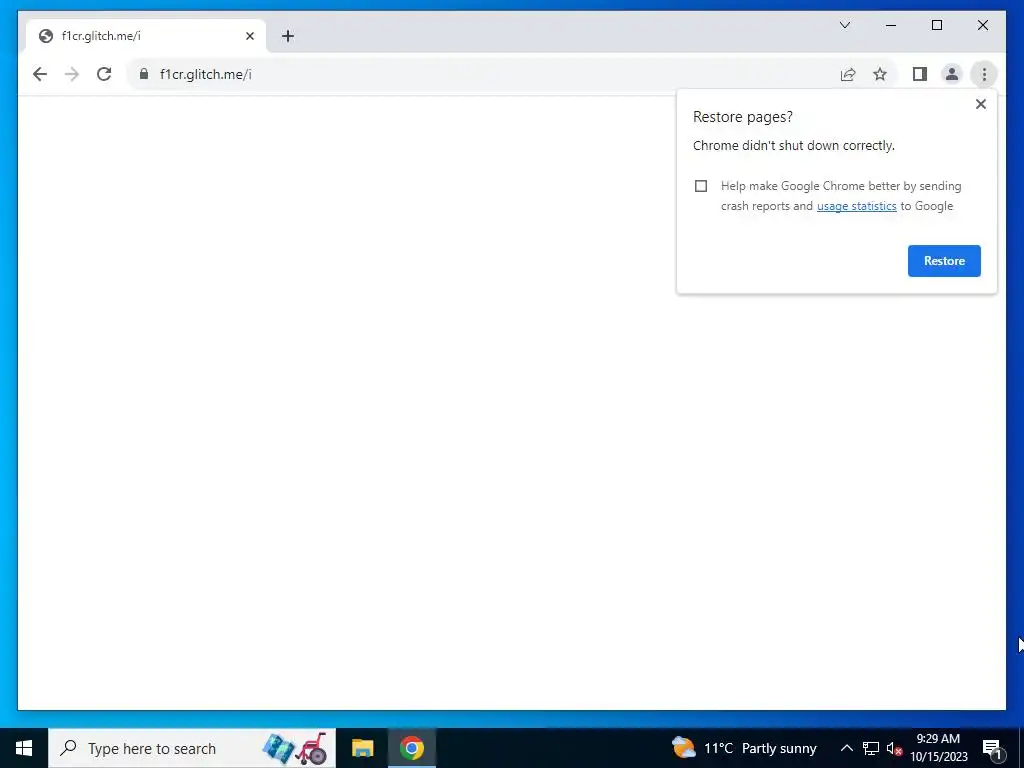Open the notification center

992,748
